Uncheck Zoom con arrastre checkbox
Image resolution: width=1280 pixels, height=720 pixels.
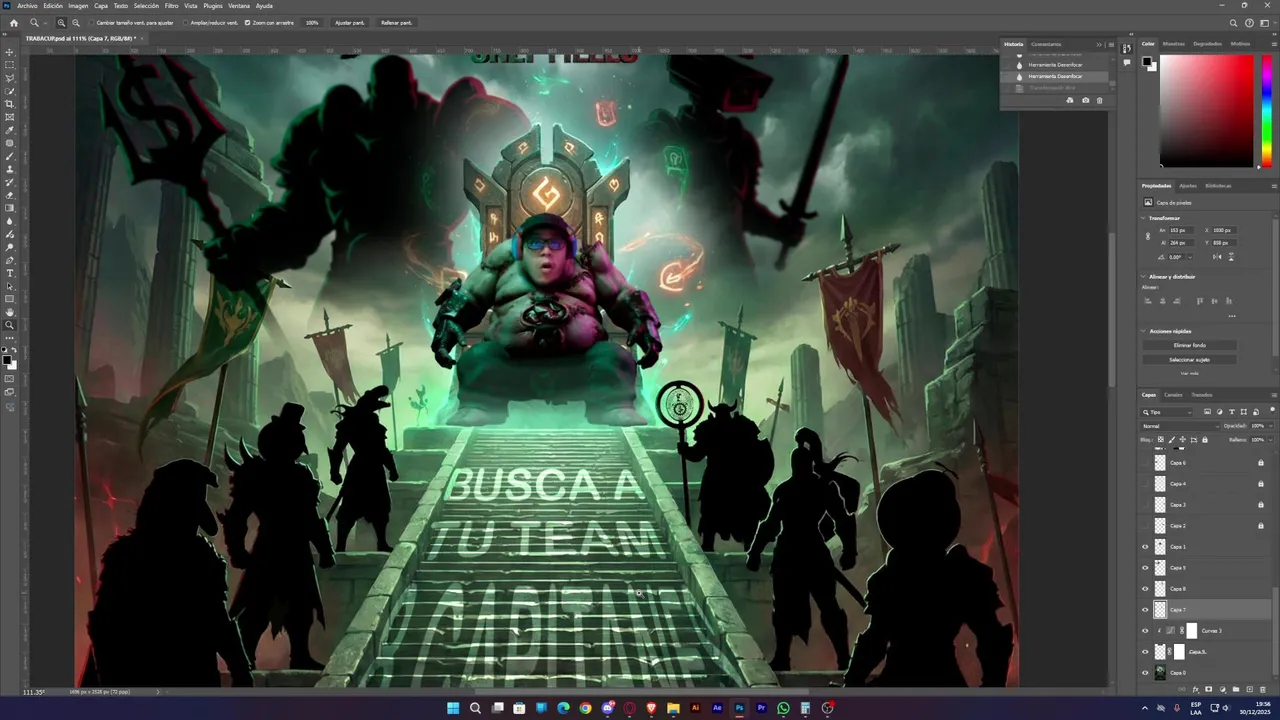[247, 22]
